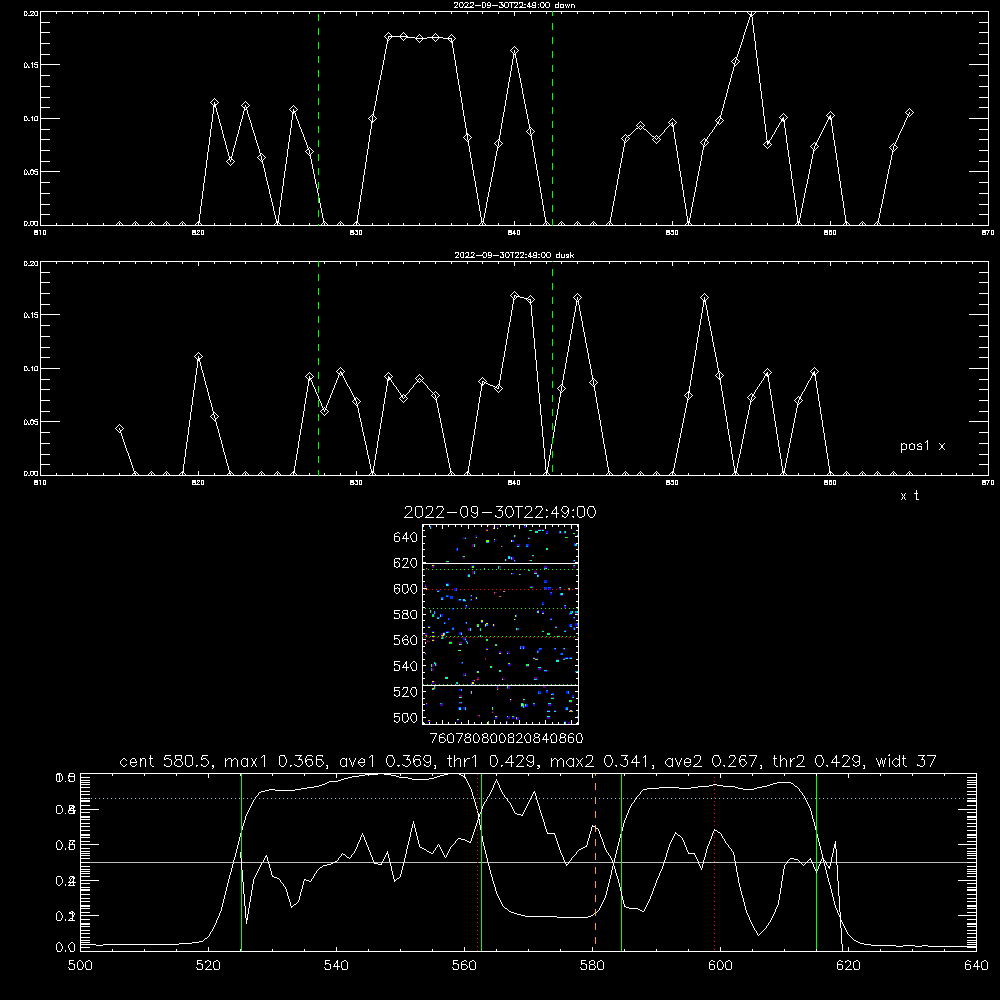Click bottom plot x-axis label 640

(976, 966)
